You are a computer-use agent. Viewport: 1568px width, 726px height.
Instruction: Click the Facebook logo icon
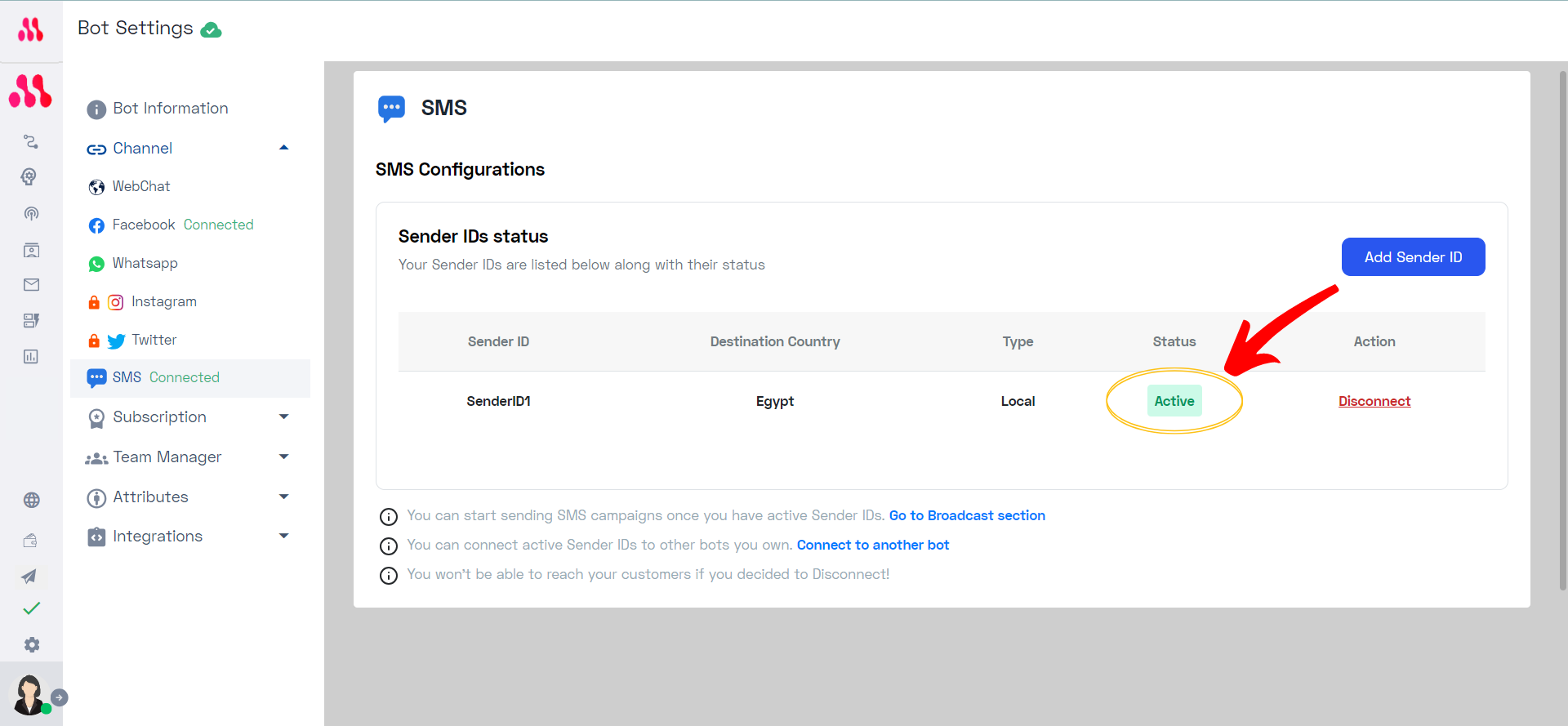coord(96,225)
